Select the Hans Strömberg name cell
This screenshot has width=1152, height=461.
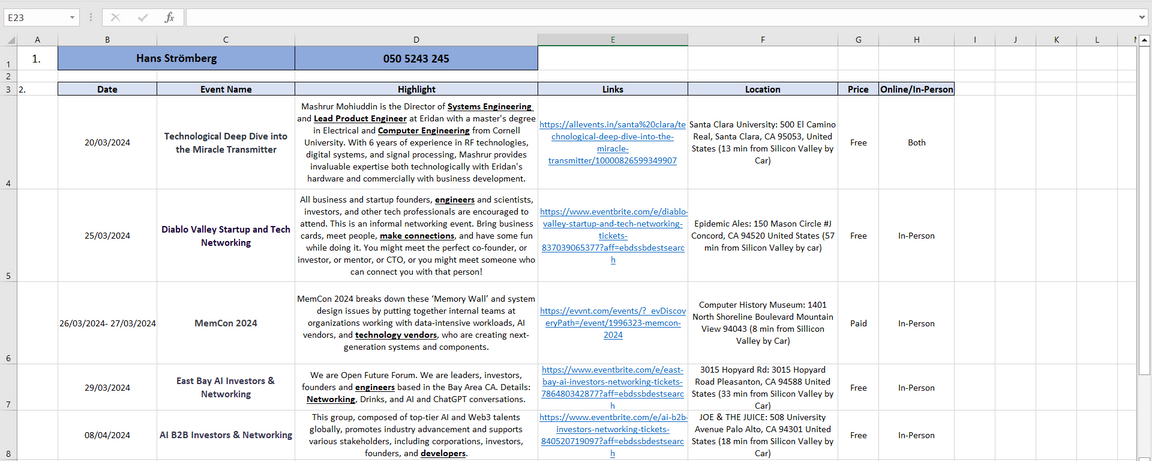[x=176, y=58]
